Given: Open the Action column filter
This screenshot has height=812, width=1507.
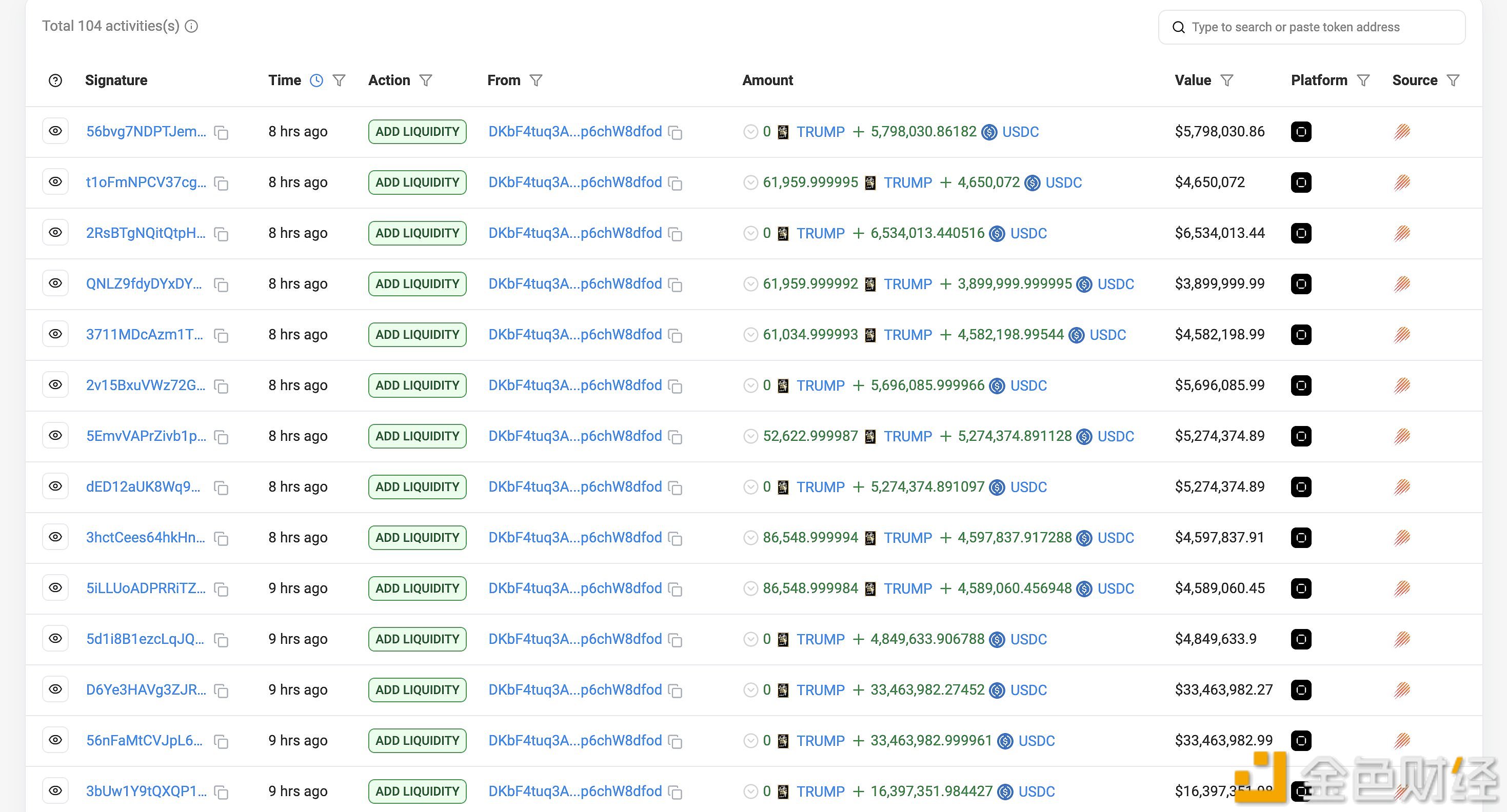Looking at the screenshot, I should click(x=426, y=80).
